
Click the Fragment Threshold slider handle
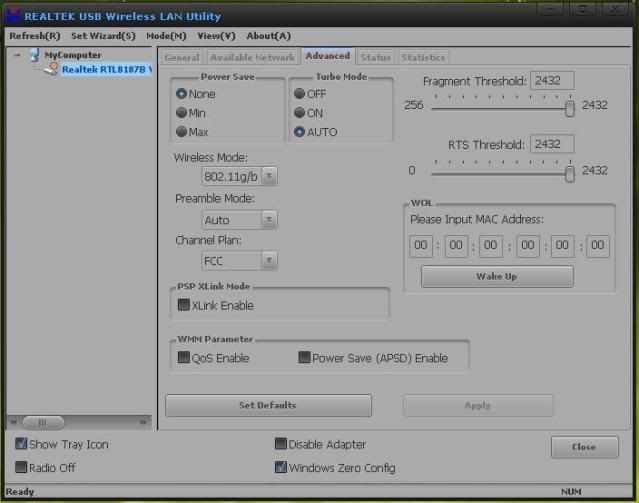pyautogui.click(x=570, y=108)
